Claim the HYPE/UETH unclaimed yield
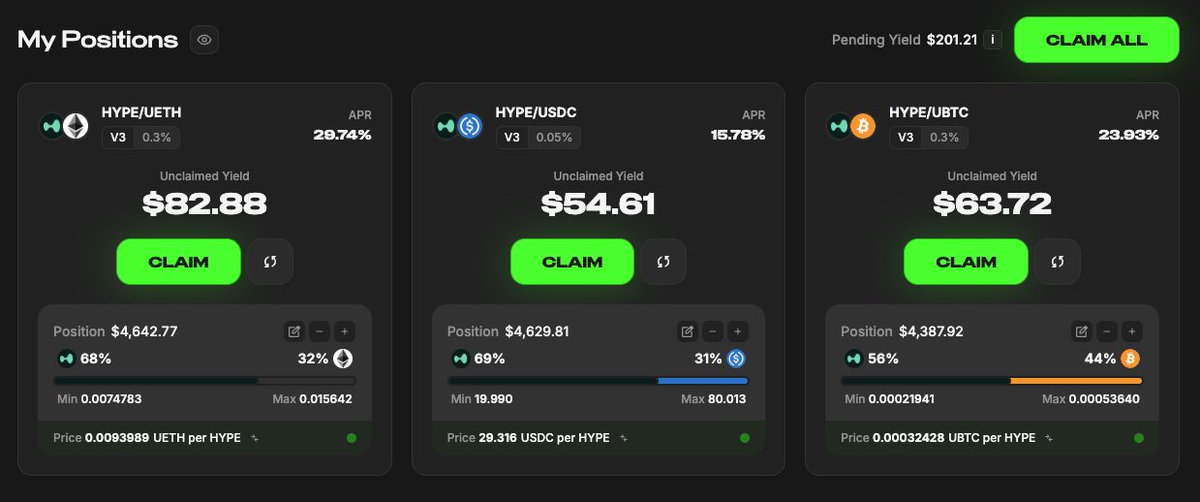 (x=179, y=262)
